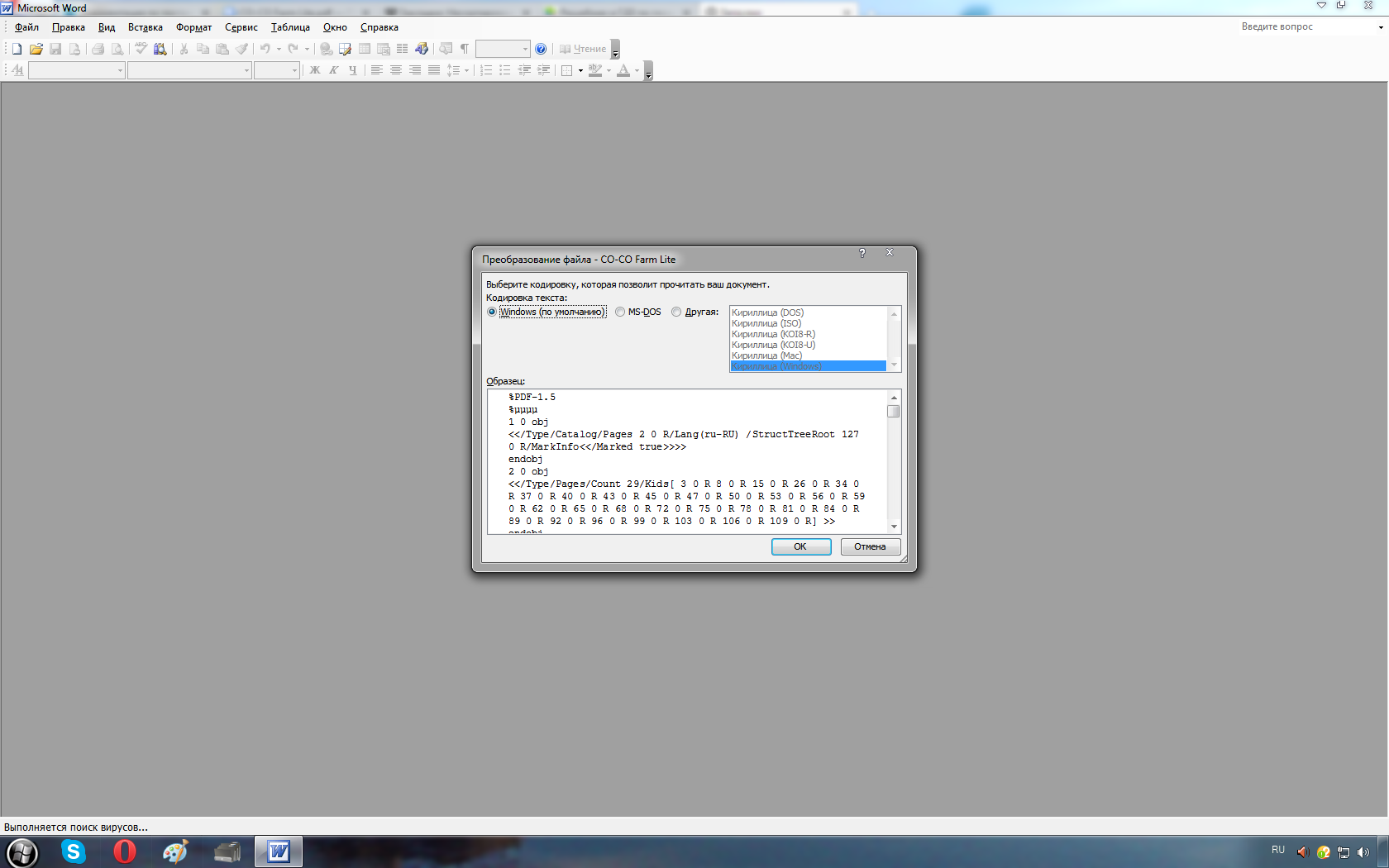This screenshot has height=868, width=1389.
Task: Click the Отмена cancel button
Action: coord(870,546)
